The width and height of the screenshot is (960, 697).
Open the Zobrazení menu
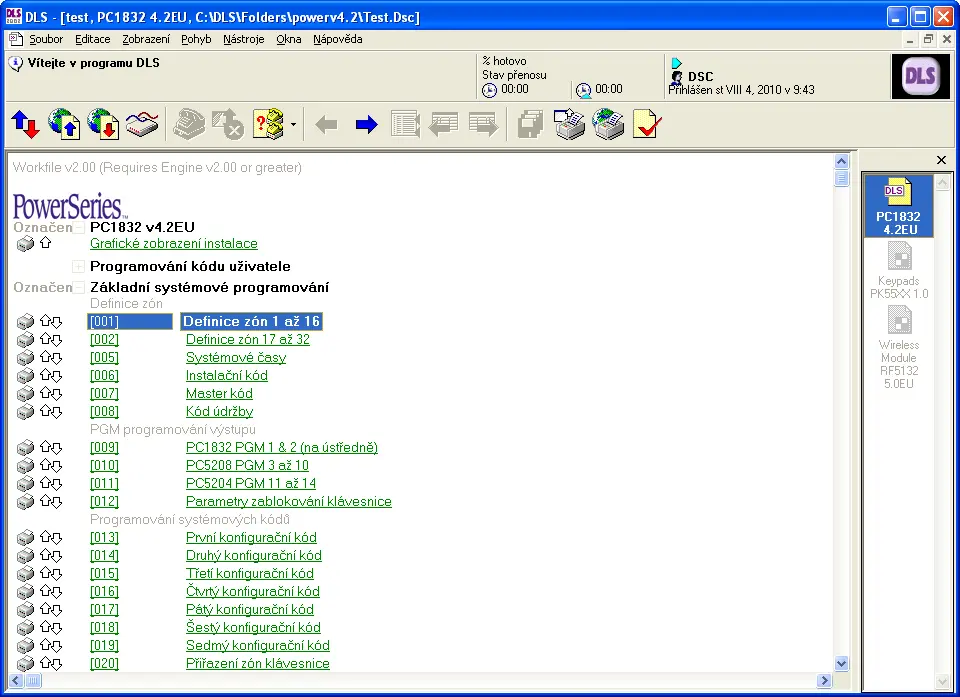coord(146,39)
